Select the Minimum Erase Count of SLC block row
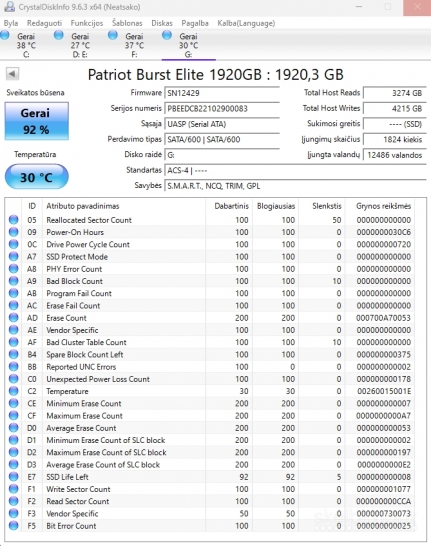Screen dimensions: 431x546 (210, 440)
